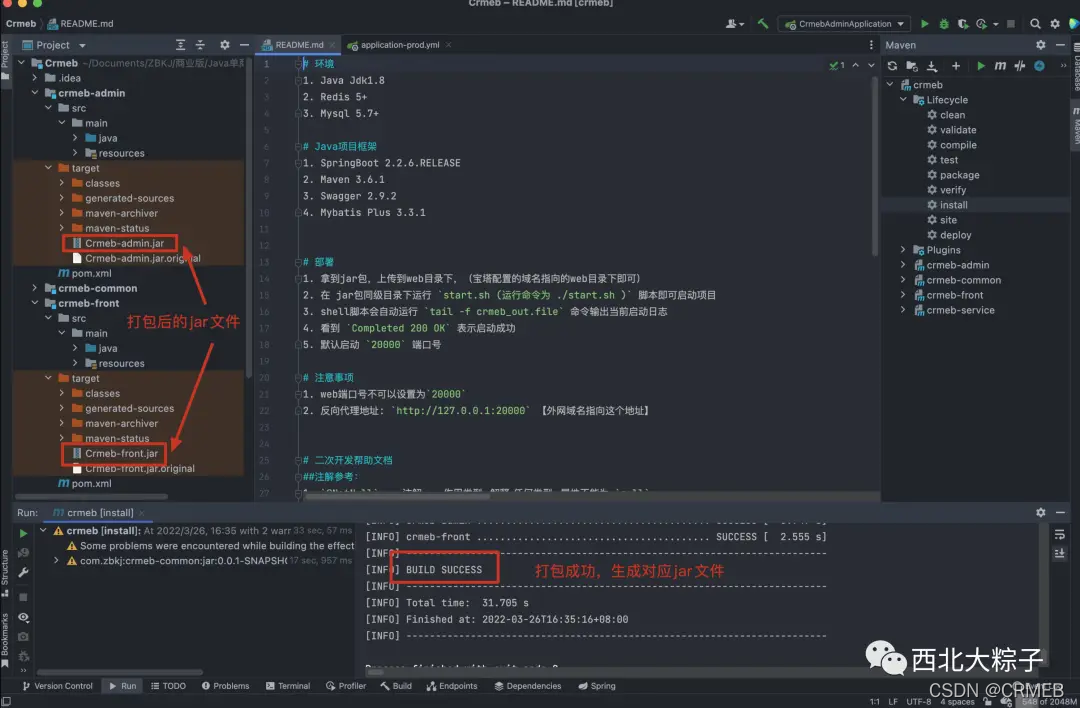
Task: Run CrmebAdminApplication with green play button
Action: tap(924, 23)
